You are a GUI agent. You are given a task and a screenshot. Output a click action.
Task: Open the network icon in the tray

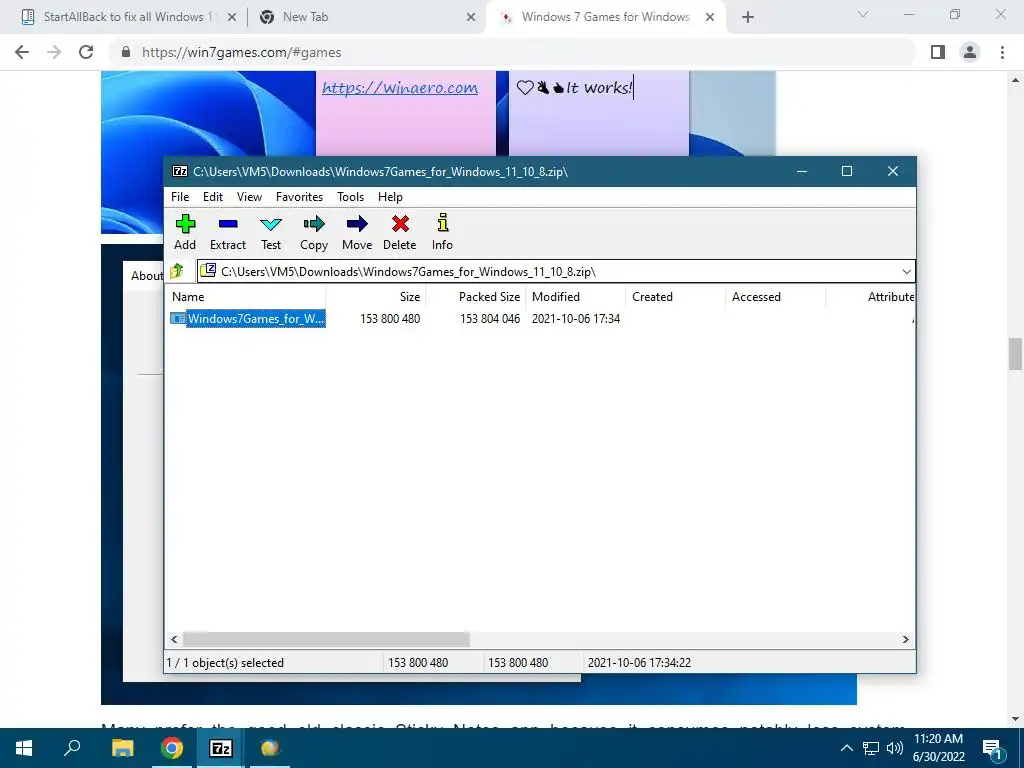pos(871,748)
